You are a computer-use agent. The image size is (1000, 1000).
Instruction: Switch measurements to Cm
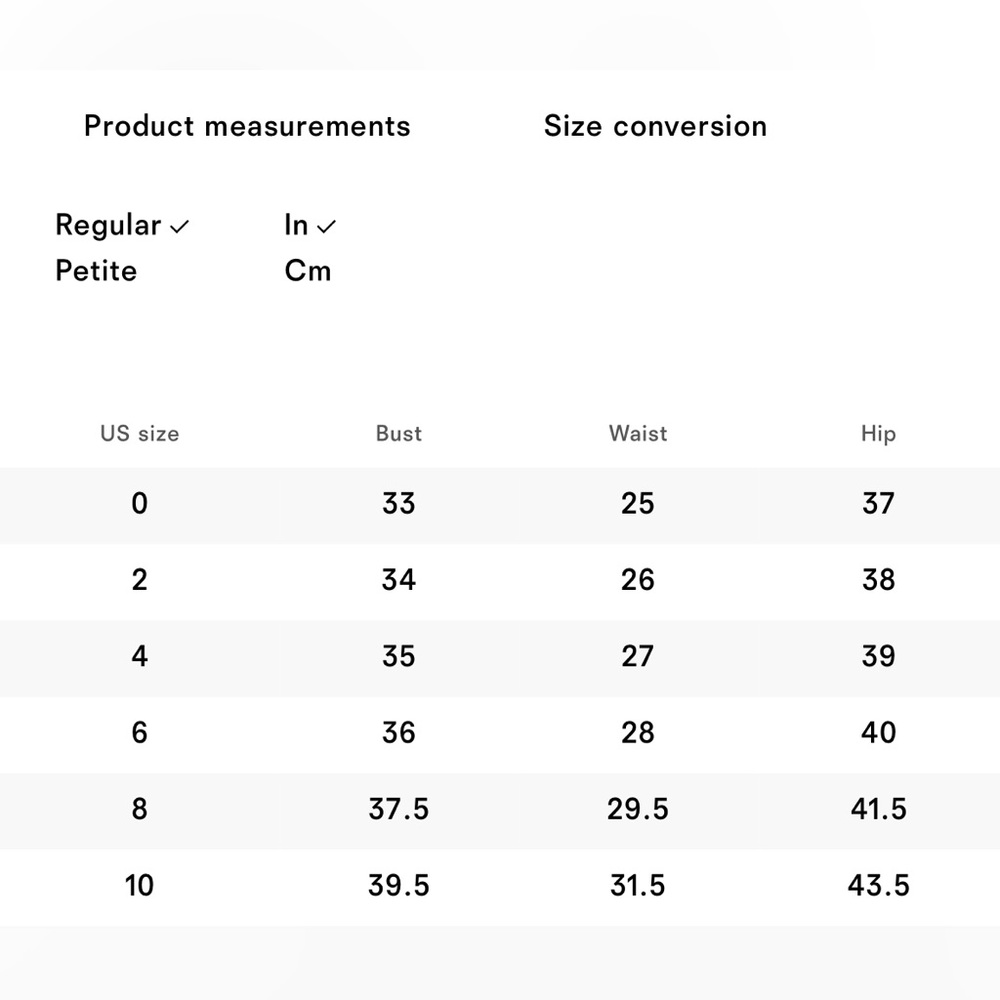click(308, 270)
